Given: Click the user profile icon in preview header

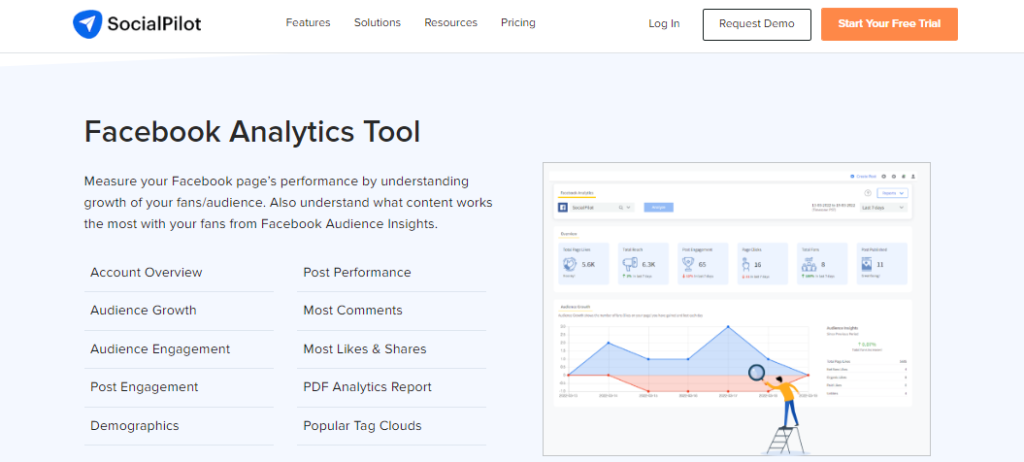Looking at the screenshot, I should click(x=913, y=176).
